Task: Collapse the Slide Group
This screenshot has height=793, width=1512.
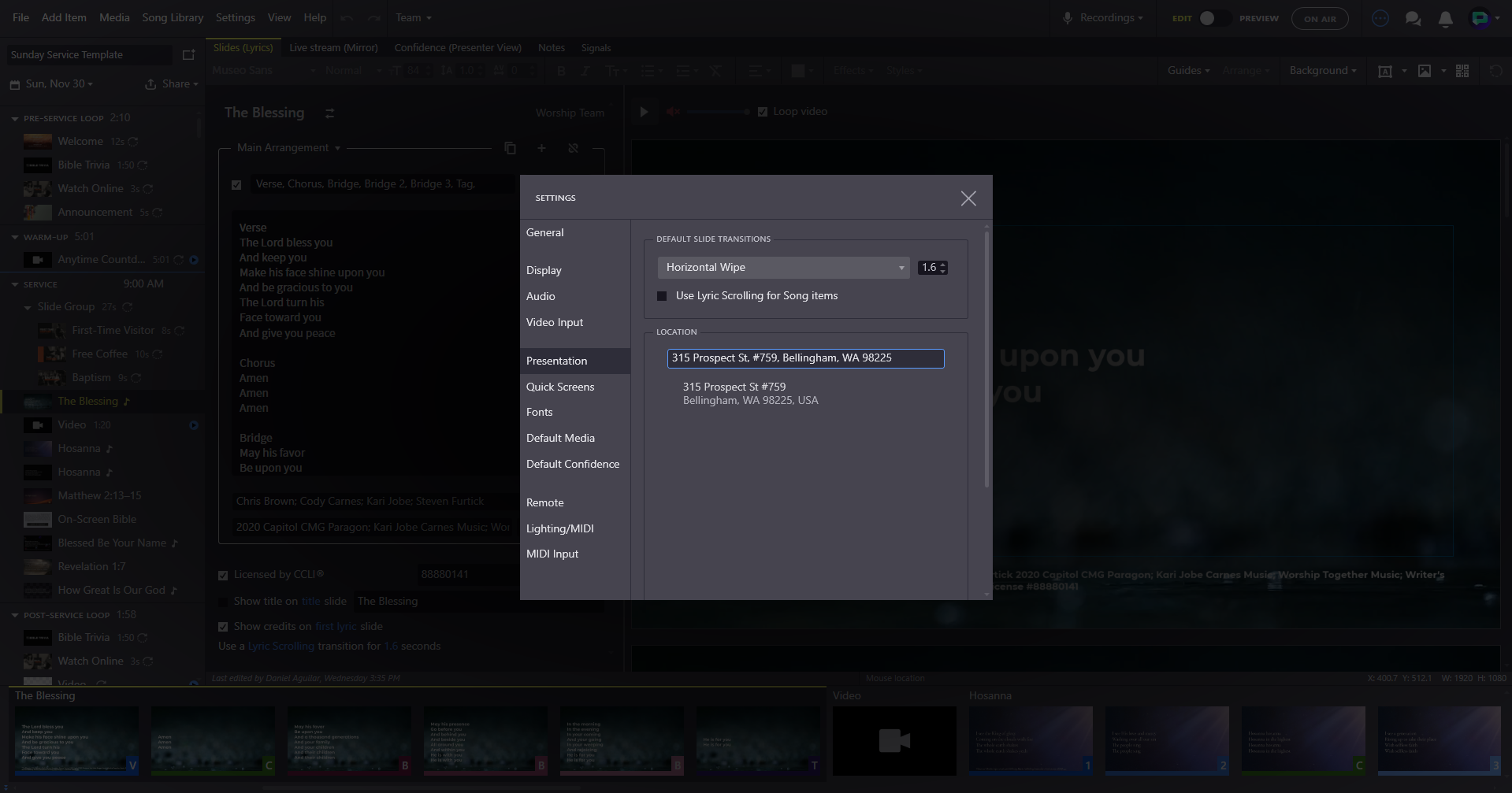Action: (28, 308)
